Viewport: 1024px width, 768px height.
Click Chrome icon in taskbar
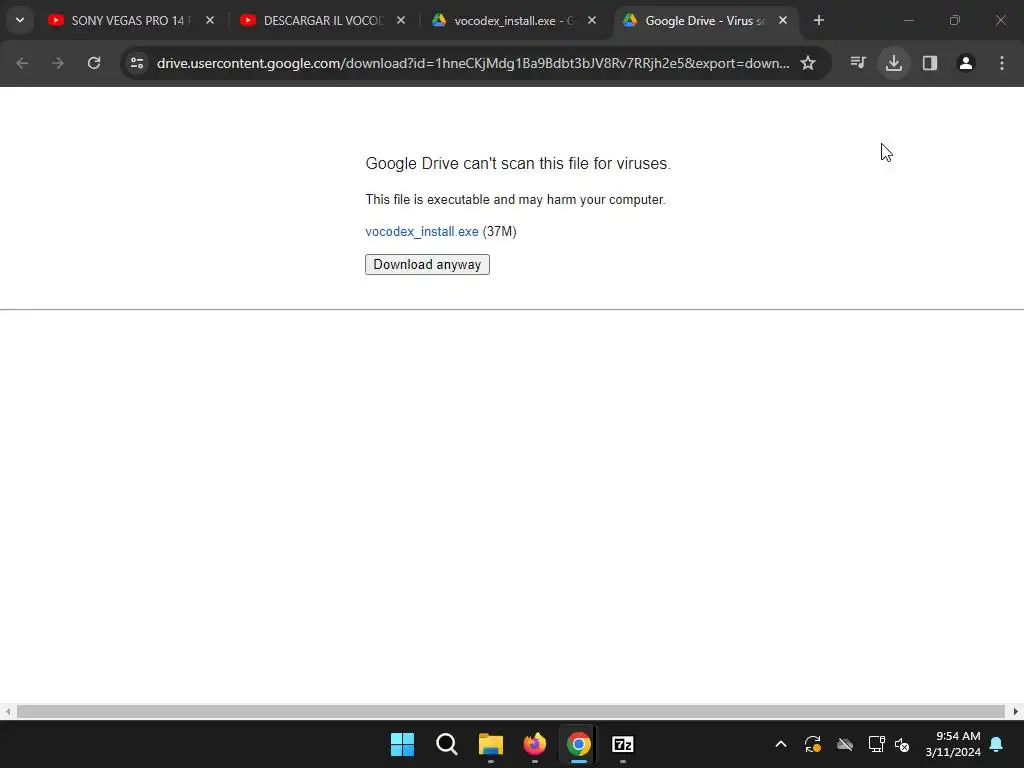point(579,744)
